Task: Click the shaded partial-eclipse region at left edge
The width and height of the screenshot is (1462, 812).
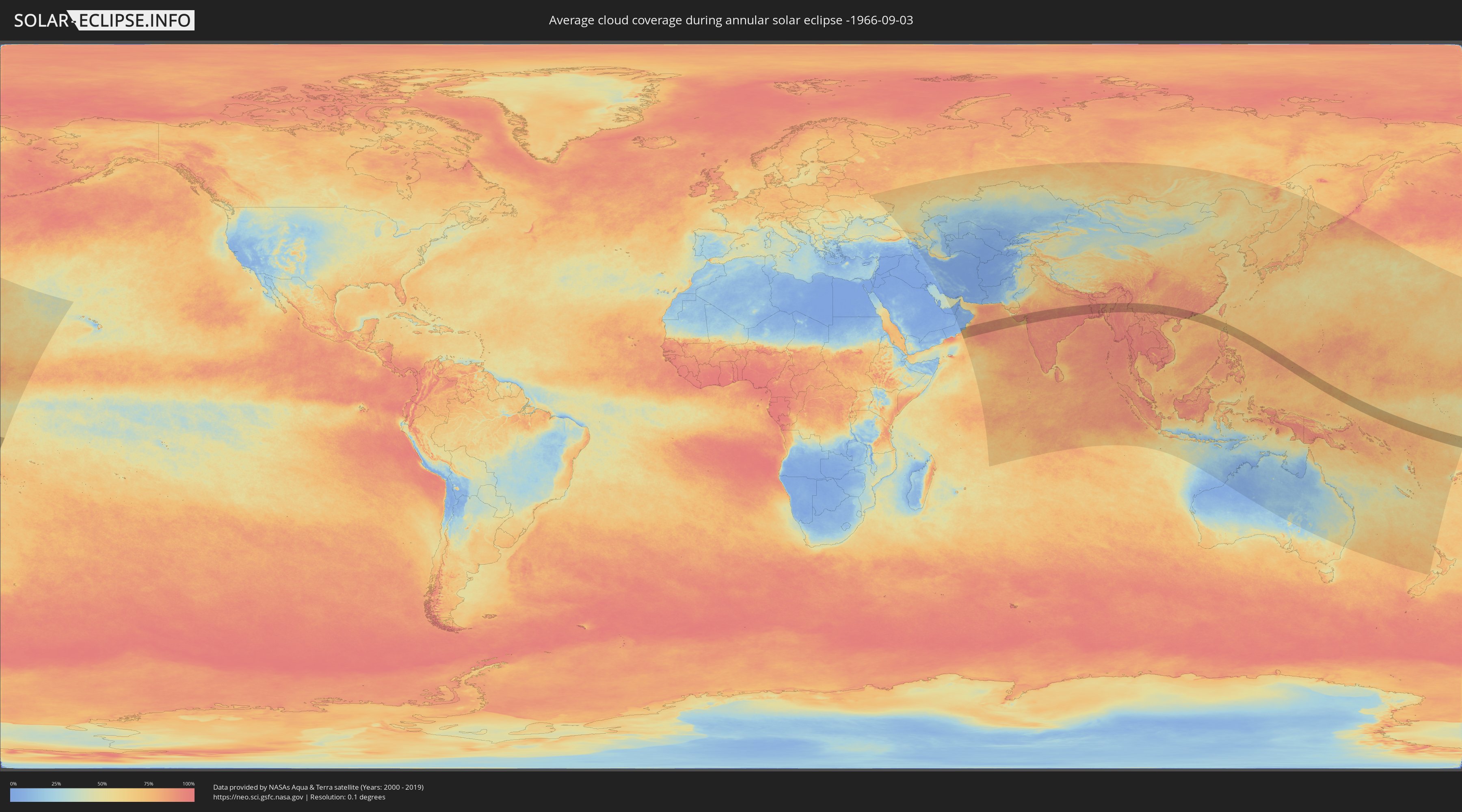Action: pos(26,341)
